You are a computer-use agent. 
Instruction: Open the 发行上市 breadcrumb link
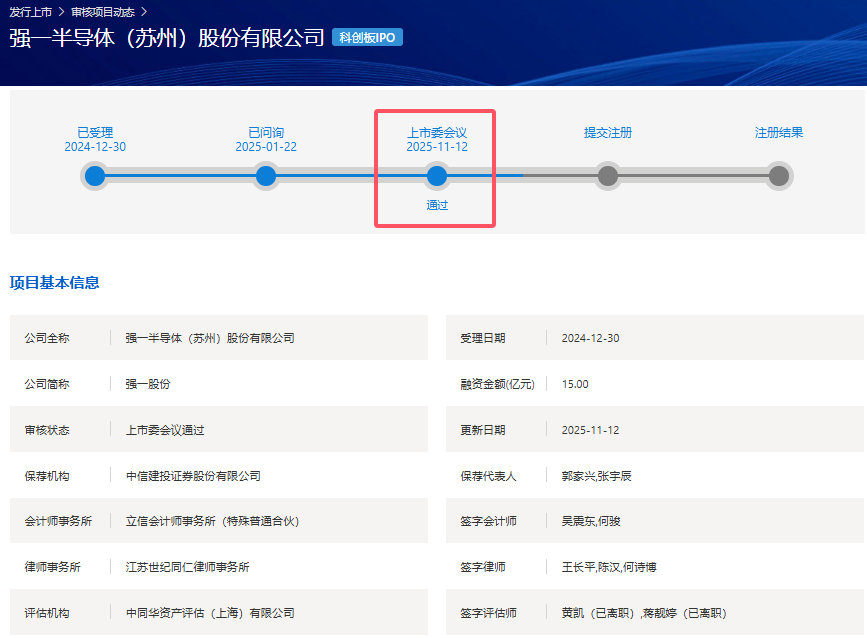[30, 12]
